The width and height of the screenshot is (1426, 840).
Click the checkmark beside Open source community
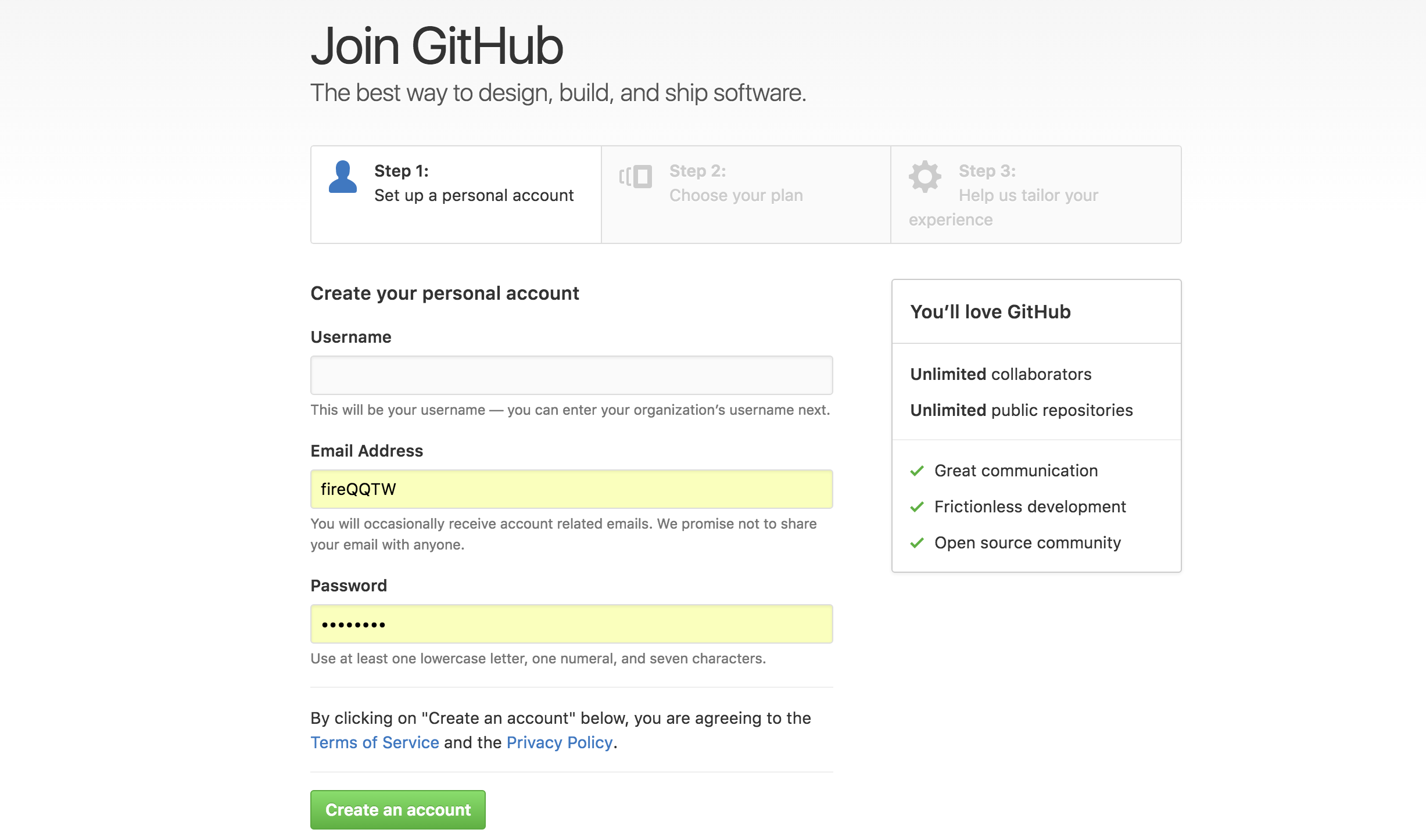pyautogui.click(x=917, y=543)
